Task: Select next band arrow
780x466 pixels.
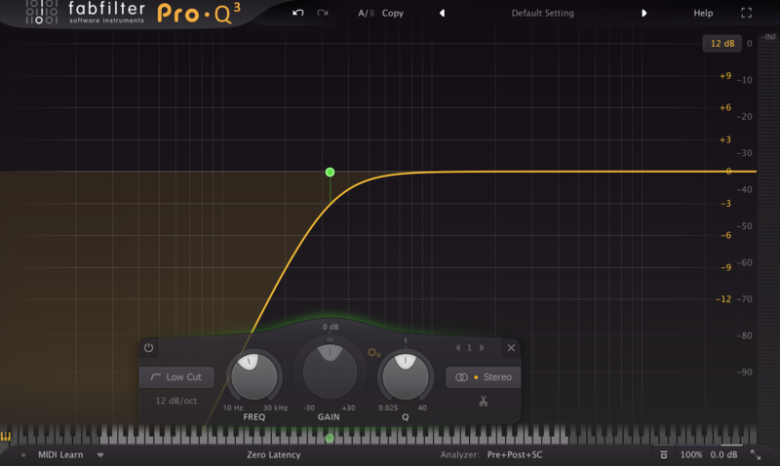Action: 482,348
